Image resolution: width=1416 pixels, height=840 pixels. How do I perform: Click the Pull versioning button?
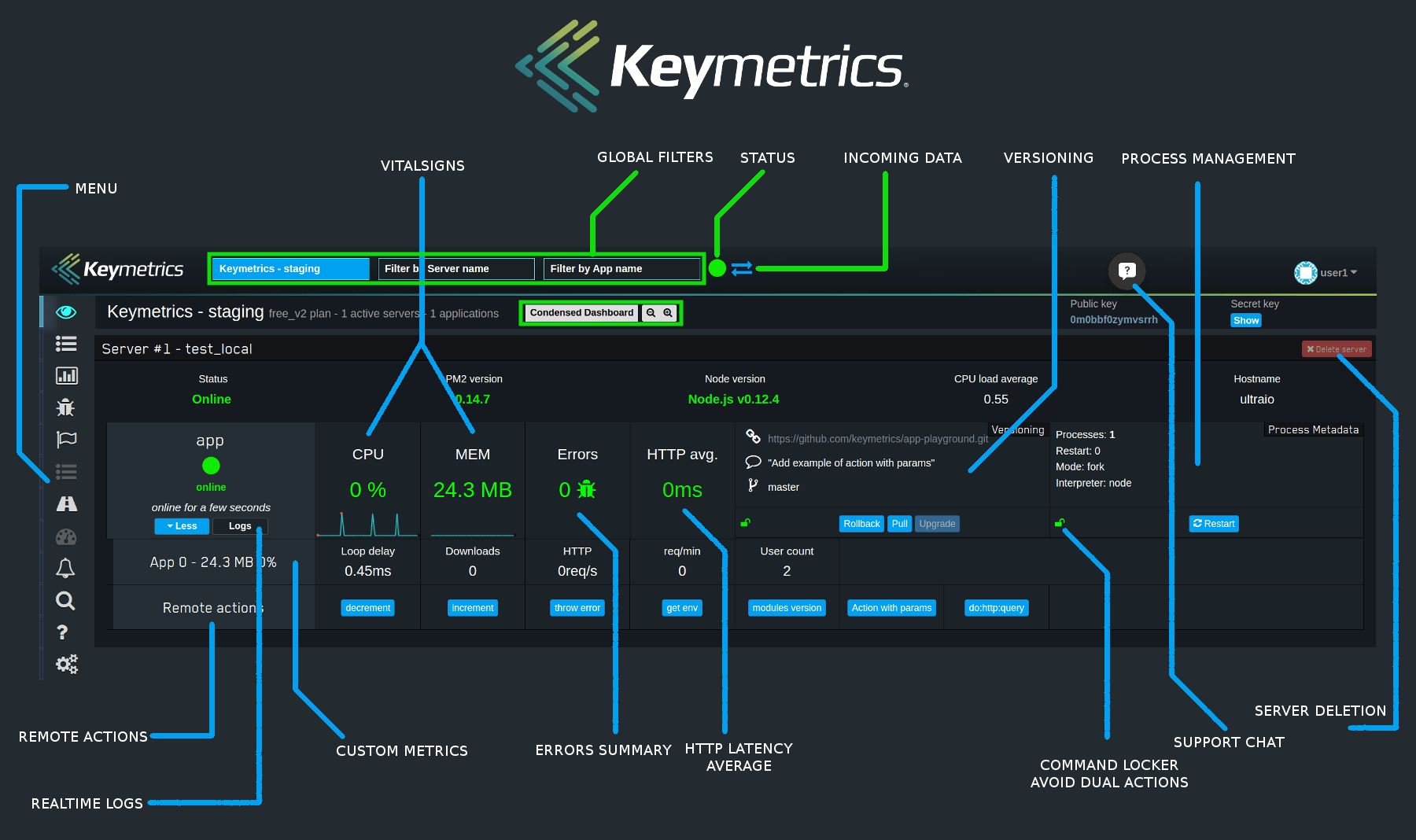tap(899, 524)
